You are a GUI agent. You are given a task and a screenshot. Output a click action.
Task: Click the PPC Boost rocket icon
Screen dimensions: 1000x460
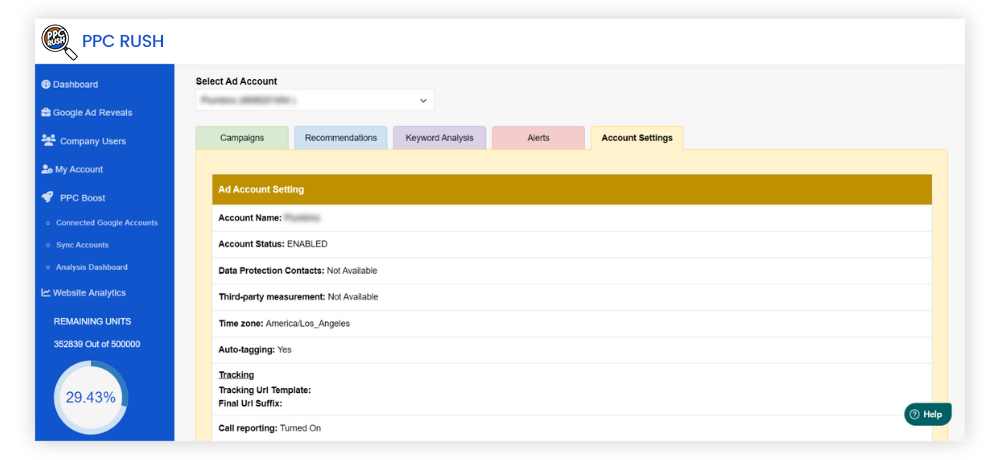(x=47, y=197)
